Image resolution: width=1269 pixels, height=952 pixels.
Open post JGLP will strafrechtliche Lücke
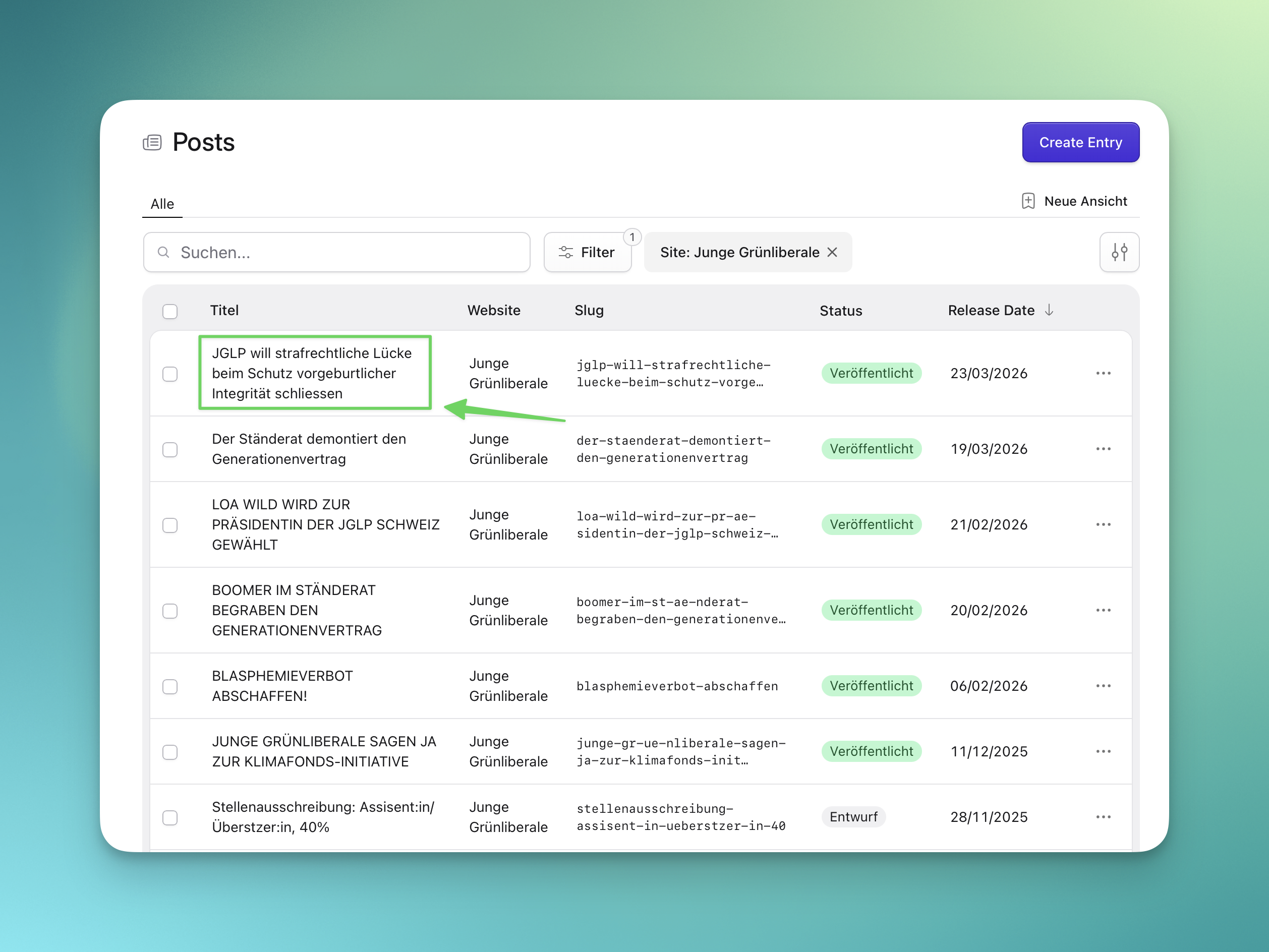point(312,373)
